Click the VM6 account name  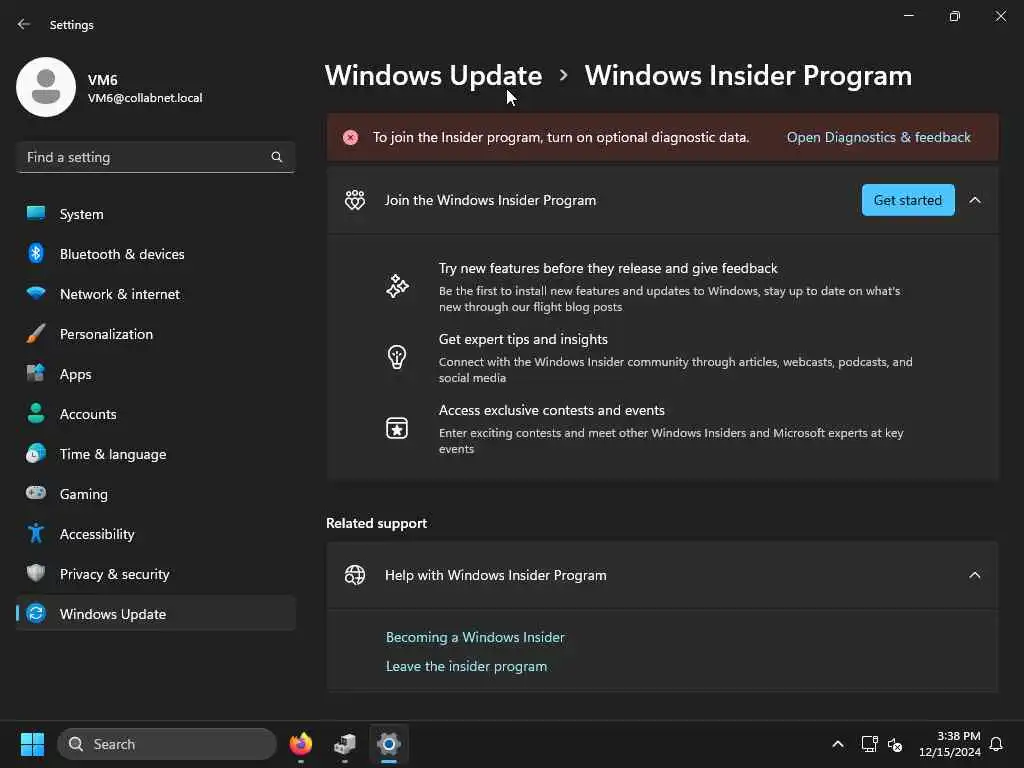pos(103,80)
